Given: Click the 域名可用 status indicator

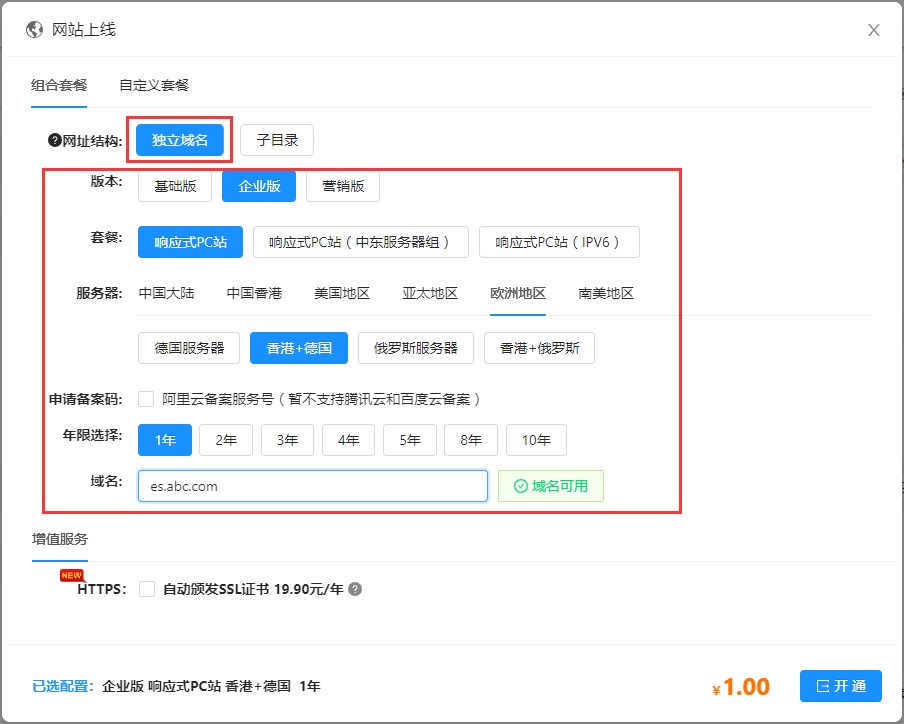Looking at the screenshot, I should [x=551, y=486].
